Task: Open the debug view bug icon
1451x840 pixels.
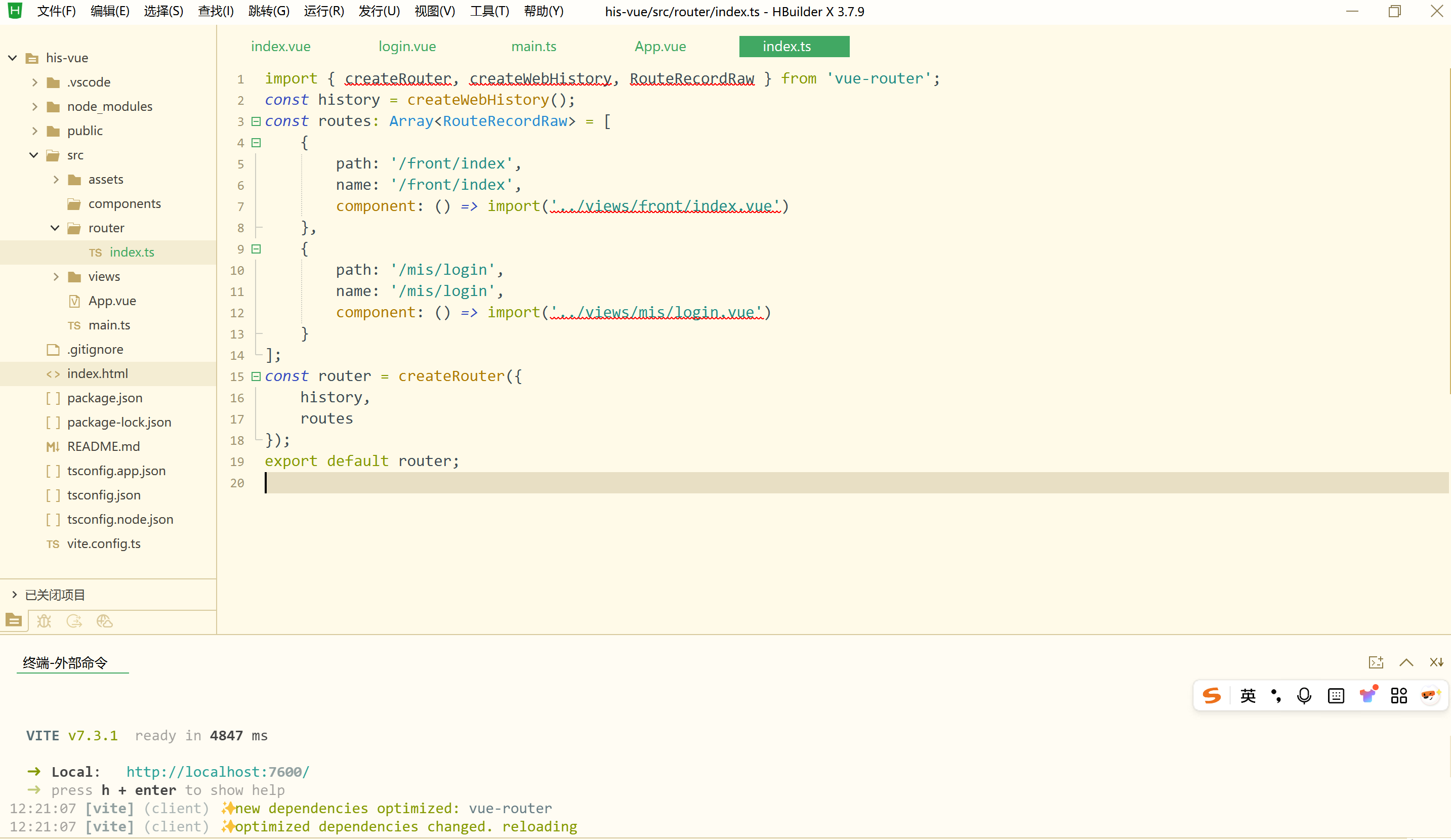Action: tap(44, 621)
